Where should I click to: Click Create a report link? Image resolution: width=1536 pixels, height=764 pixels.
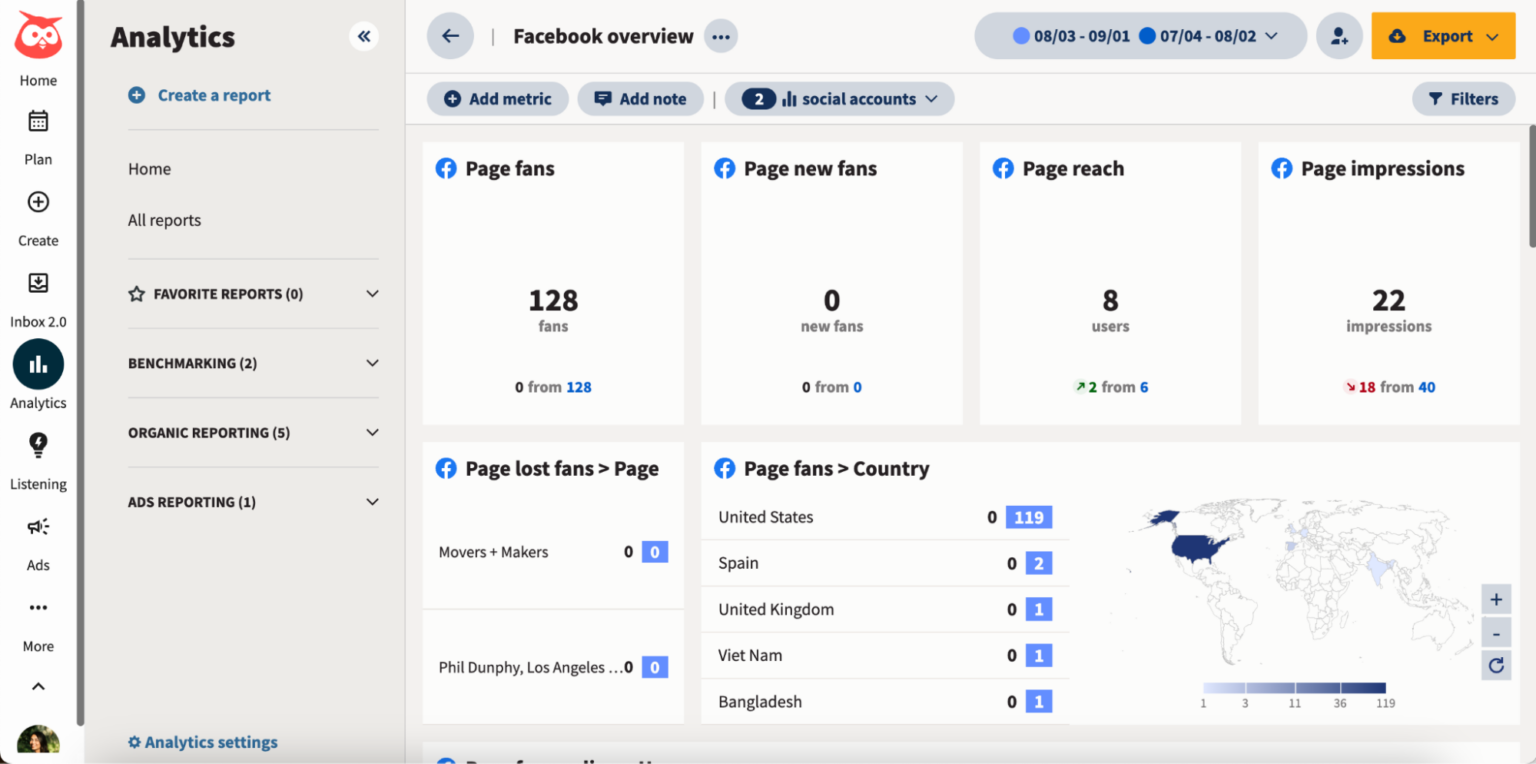click(199, 96)
